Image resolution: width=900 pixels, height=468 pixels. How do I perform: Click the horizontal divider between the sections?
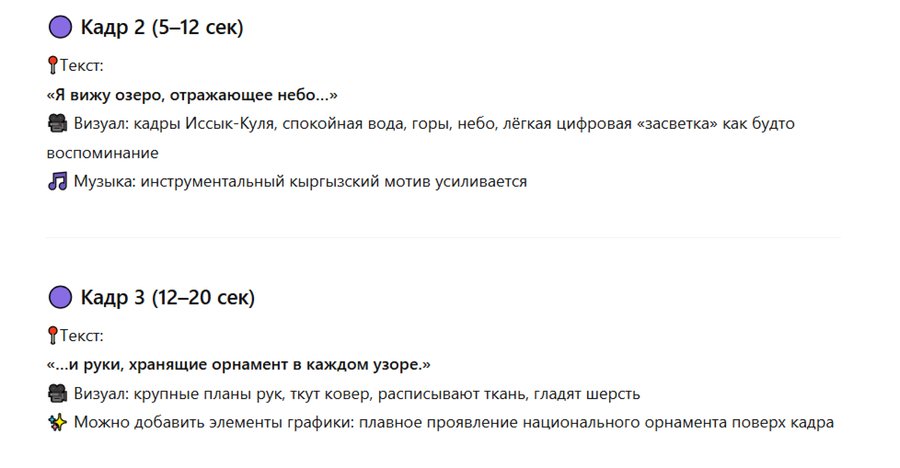[442, 238]
